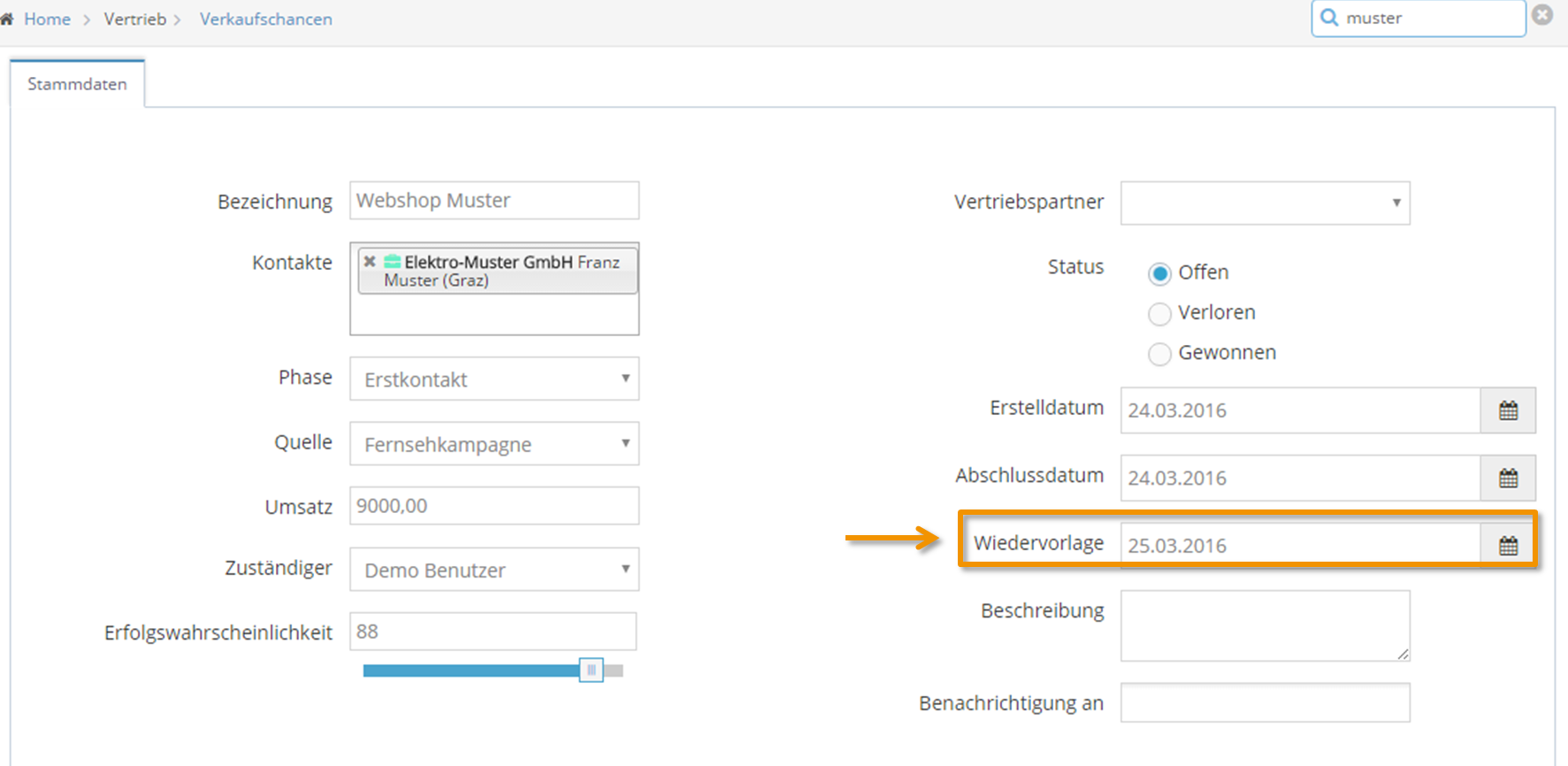
Task: Switch to the Stammdaten tab
Action: tap(77, 84)
